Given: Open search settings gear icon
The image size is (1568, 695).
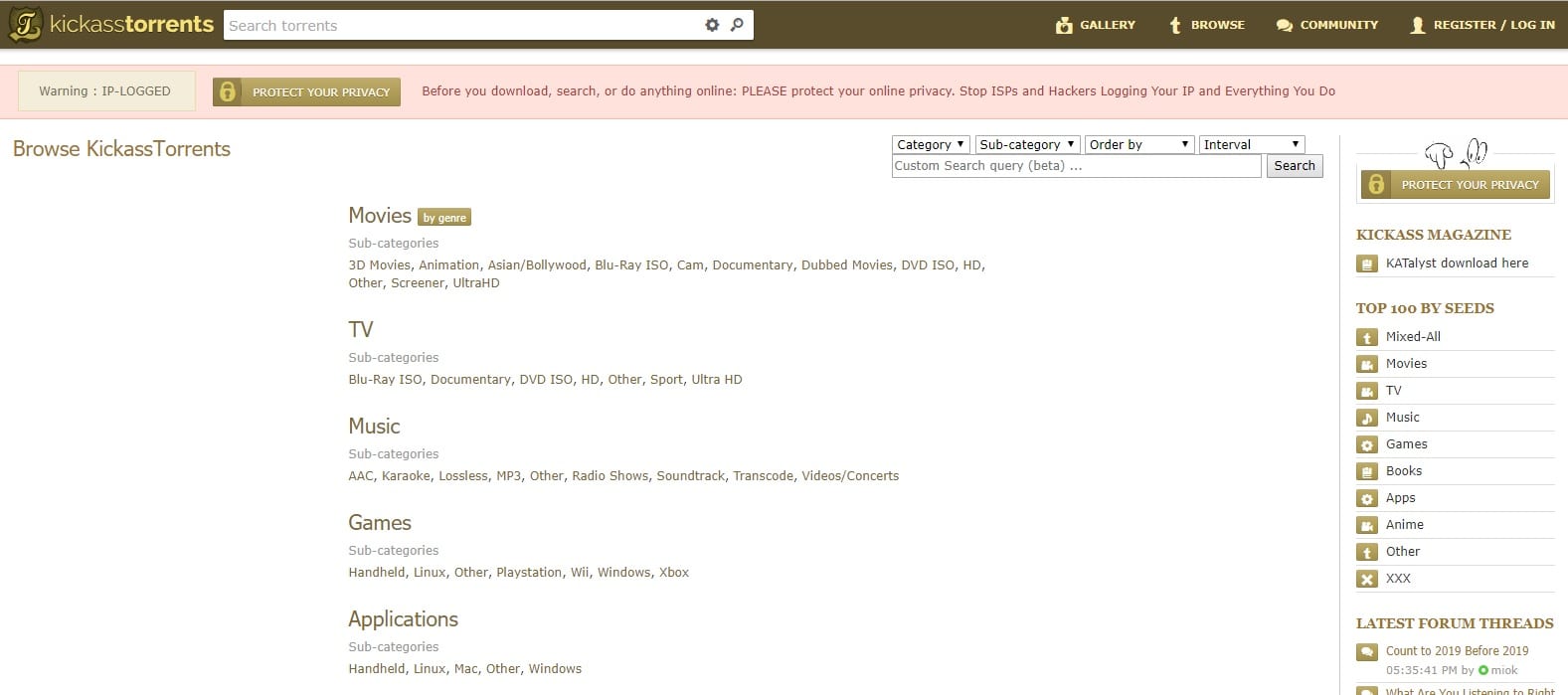Looking at the screenshot, I should [x=712, y=25].
